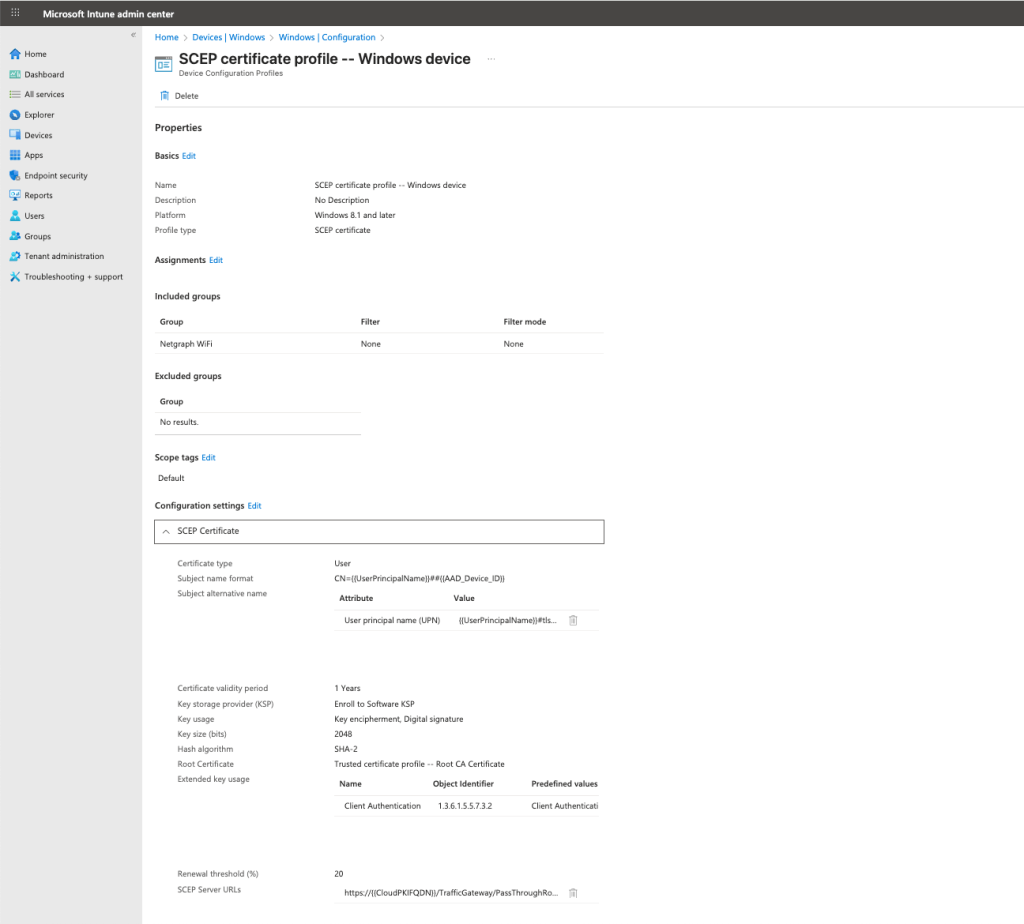This screenshot has height=924, width=1024.
Task: Click the Home icon in sidebar
Action: pyautogui.click(x=15, y=54)
